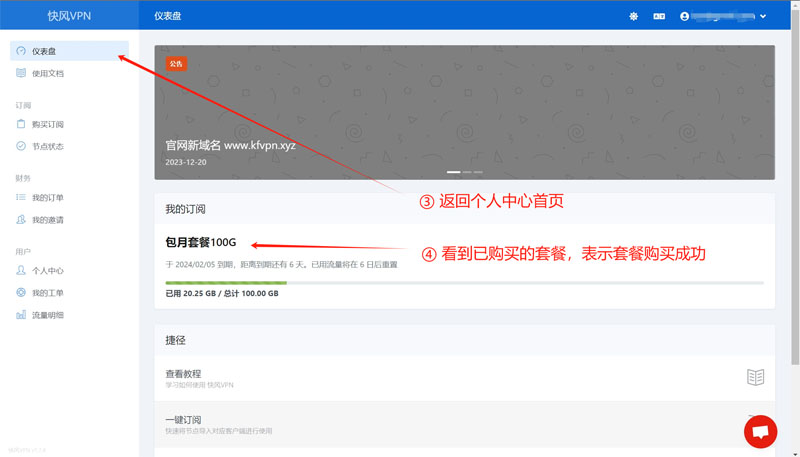Click the book icon beside 查看教程
The image size is (800, 457).
click(755, 377)
